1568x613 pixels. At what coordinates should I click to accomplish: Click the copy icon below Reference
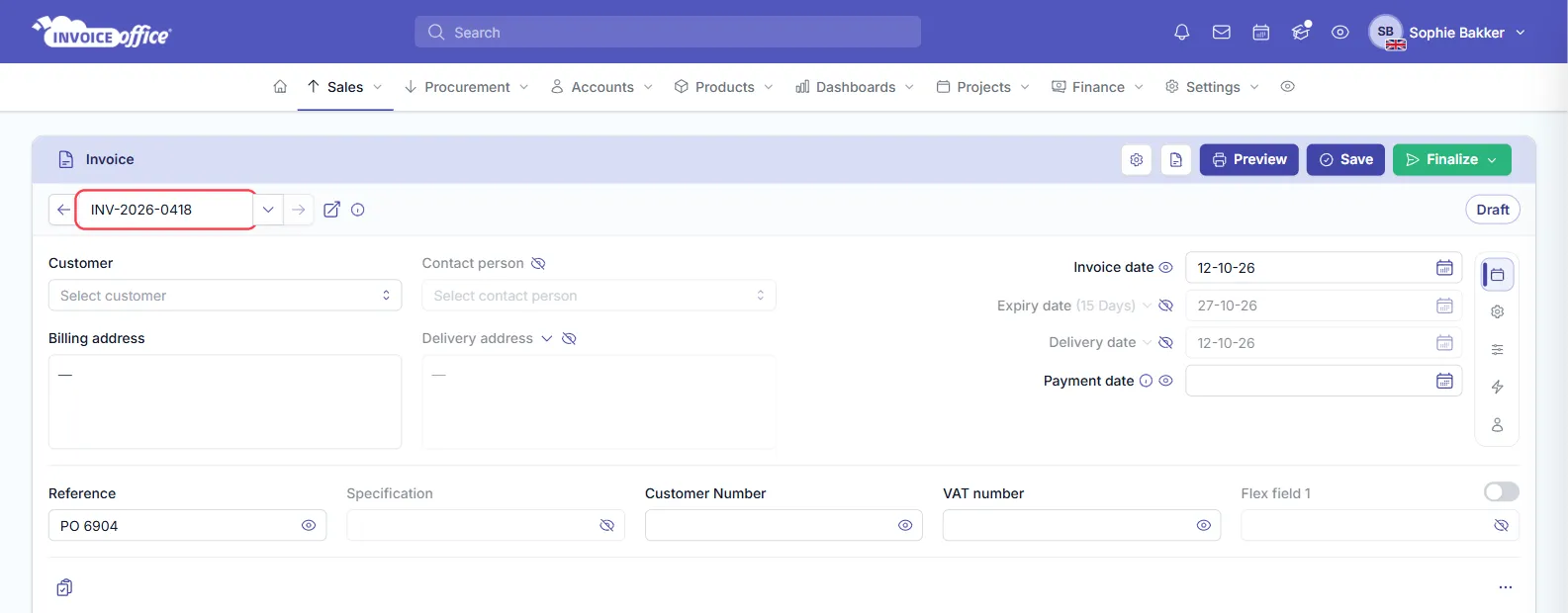pos(64,587)
